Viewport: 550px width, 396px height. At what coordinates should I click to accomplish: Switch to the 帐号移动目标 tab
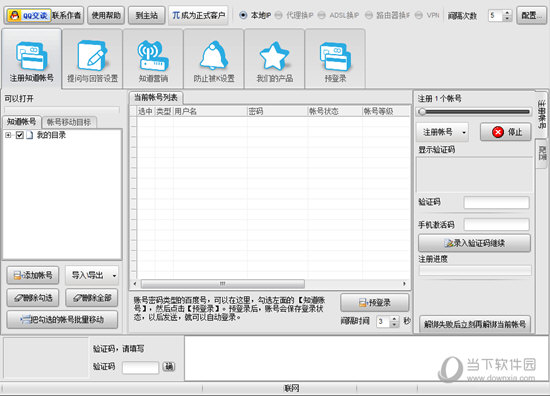[x=69, y=122]
